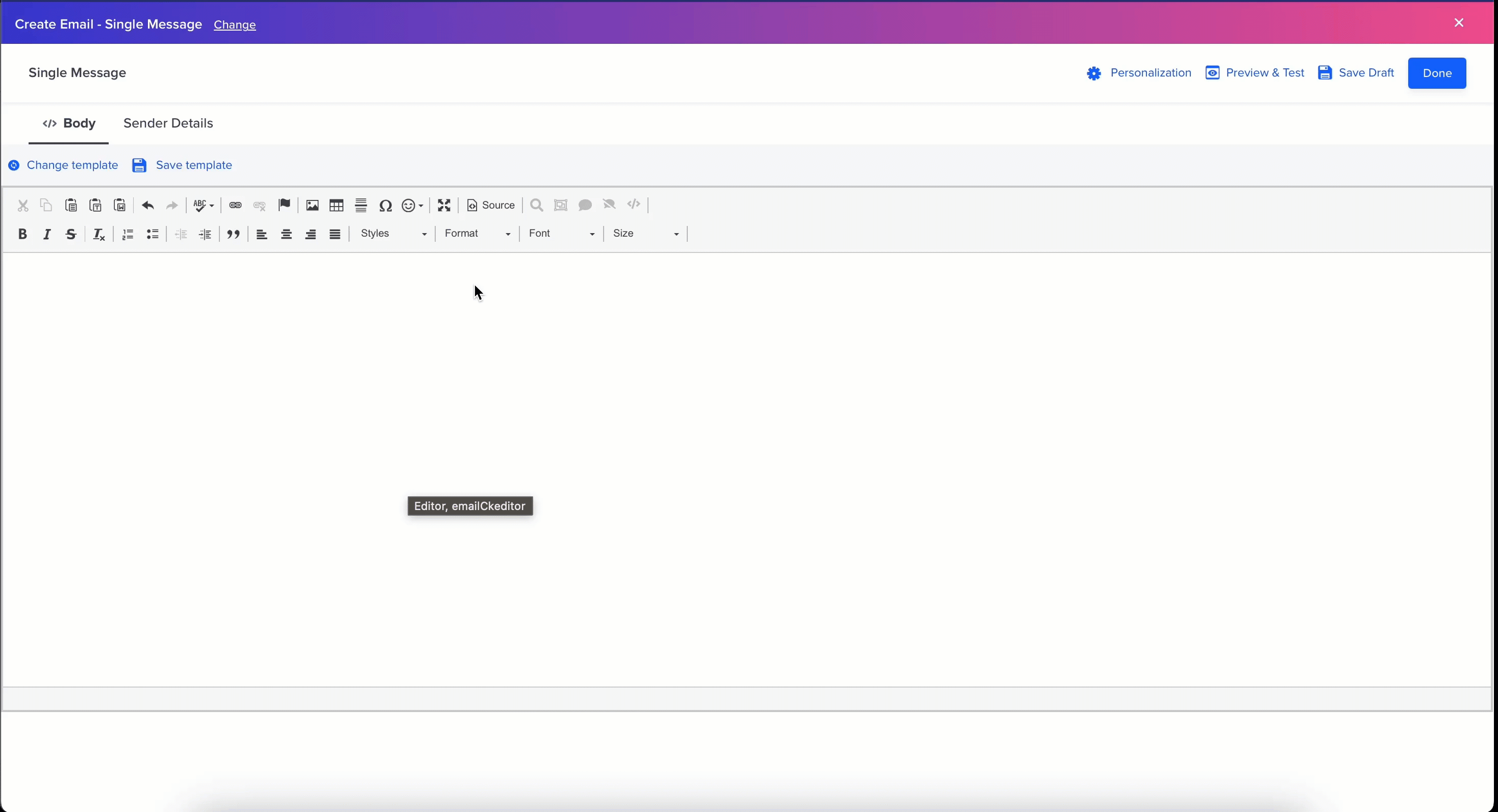Insert an anchor flag

(x=284, y=205)
